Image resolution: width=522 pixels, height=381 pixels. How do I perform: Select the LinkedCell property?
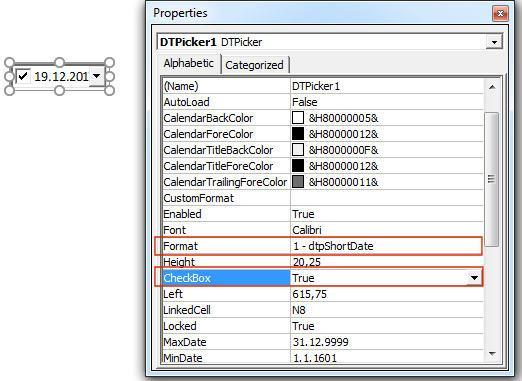pos(187,310)
